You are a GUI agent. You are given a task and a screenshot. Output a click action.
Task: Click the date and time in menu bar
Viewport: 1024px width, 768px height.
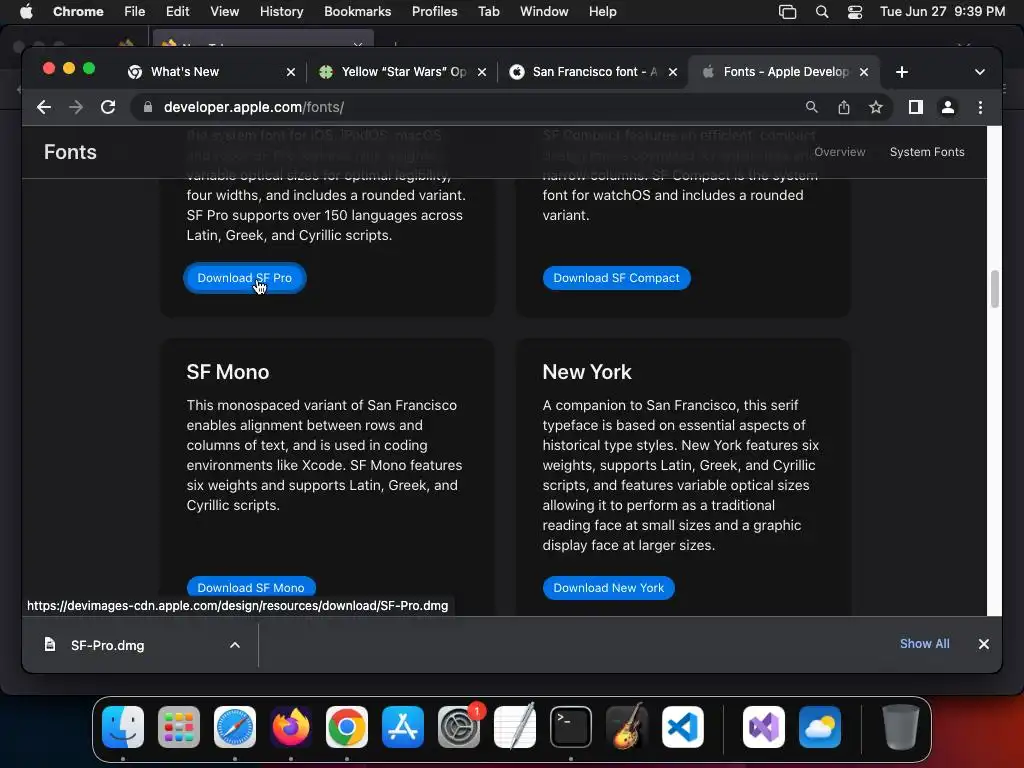[x=942, y=12]
